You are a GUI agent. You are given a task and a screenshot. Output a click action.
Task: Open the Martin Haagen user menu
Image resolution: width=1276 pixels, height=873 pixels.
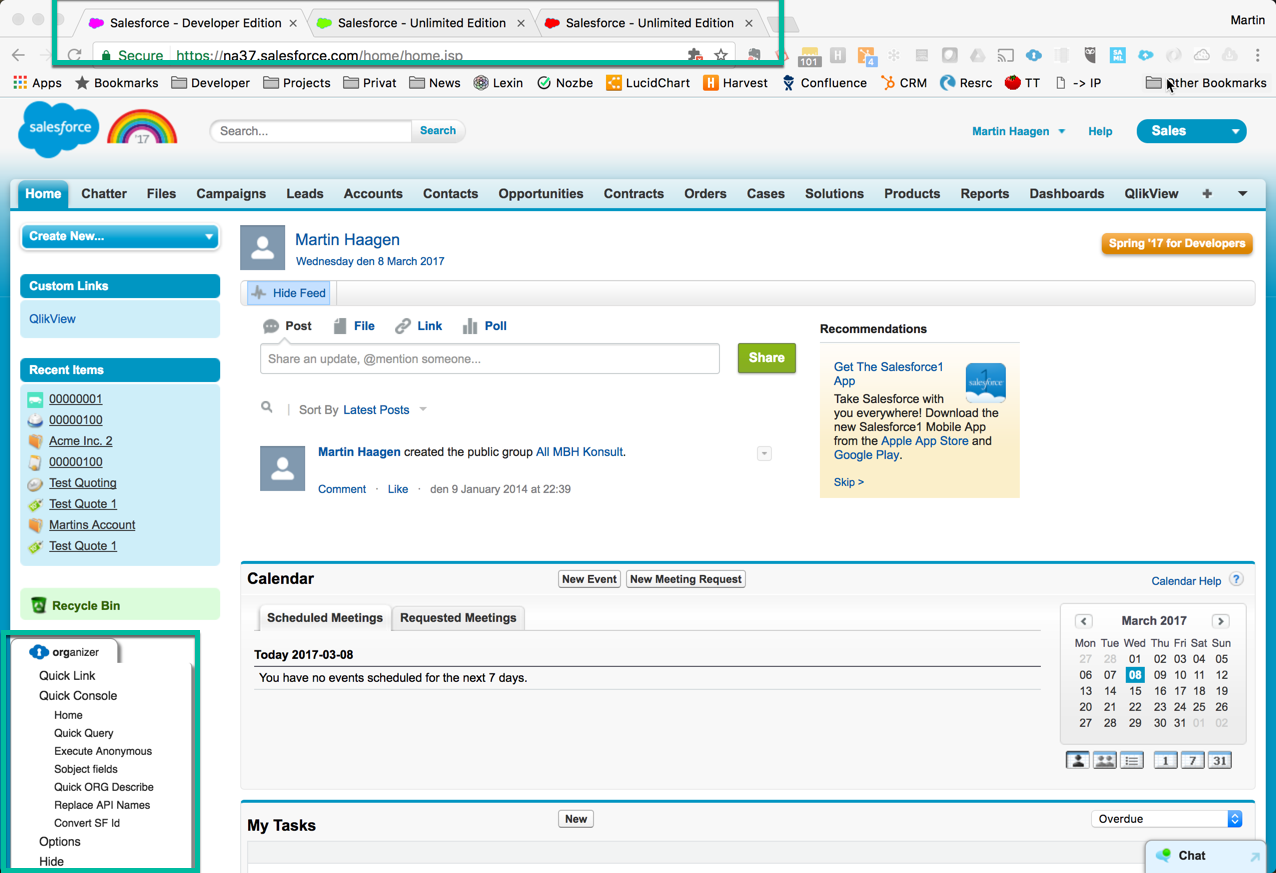[1018, 131]
